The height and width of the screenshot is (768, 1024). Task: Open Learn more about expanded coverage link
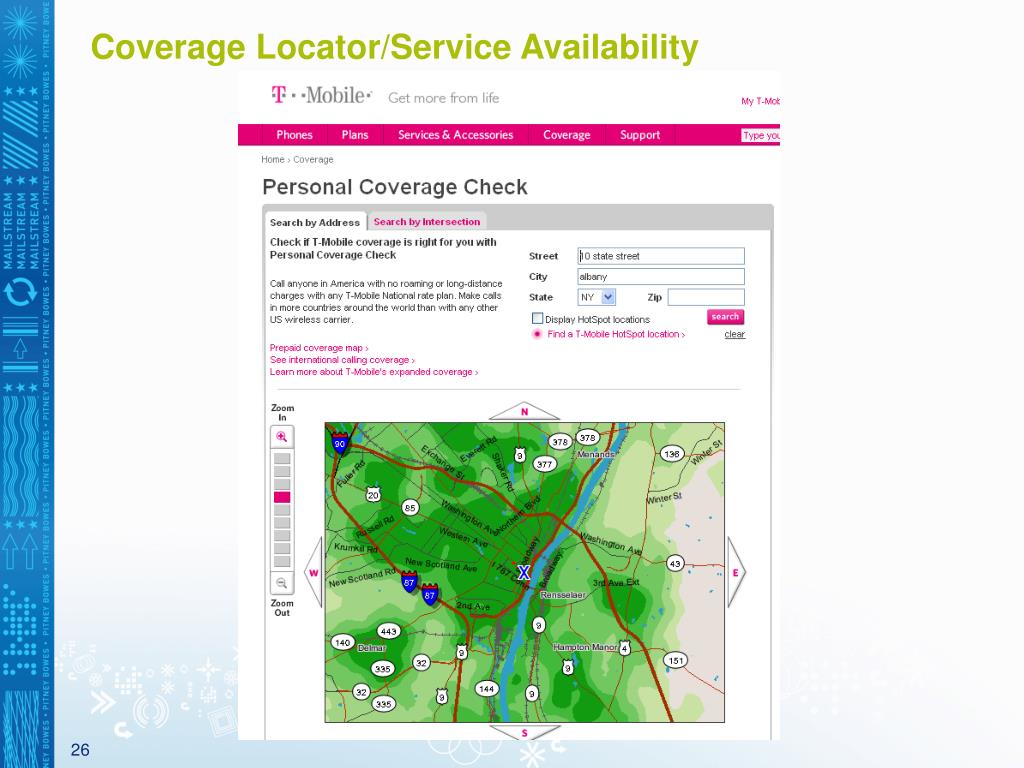(374, 372)
